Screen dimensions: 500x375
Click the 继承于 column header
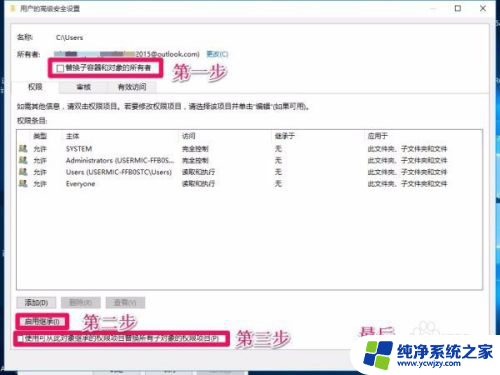tap(285, 136)
